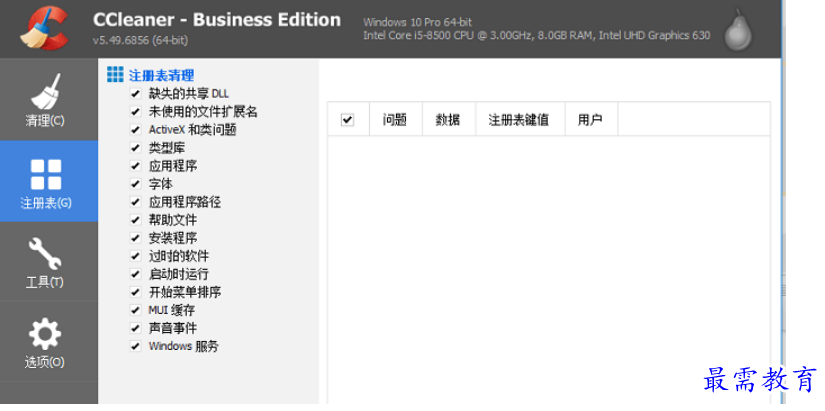Viewport: 825px width, 411px height.
Task: Click the 启动时运行 label
Action: pyautogui.click(x=179, y=274)
